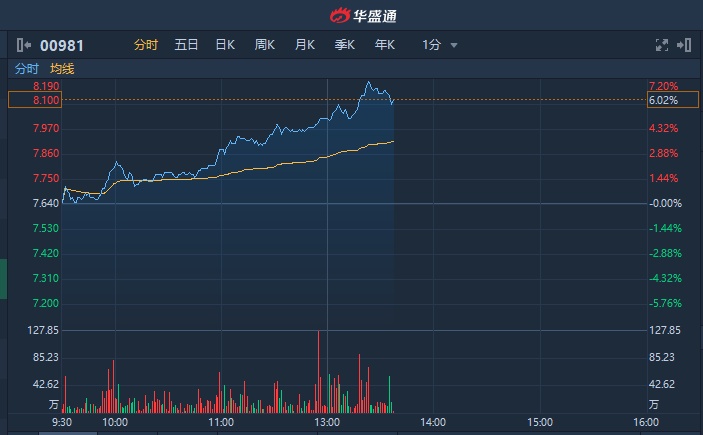Click the right panel collapse icon

[x=684, y=45]
